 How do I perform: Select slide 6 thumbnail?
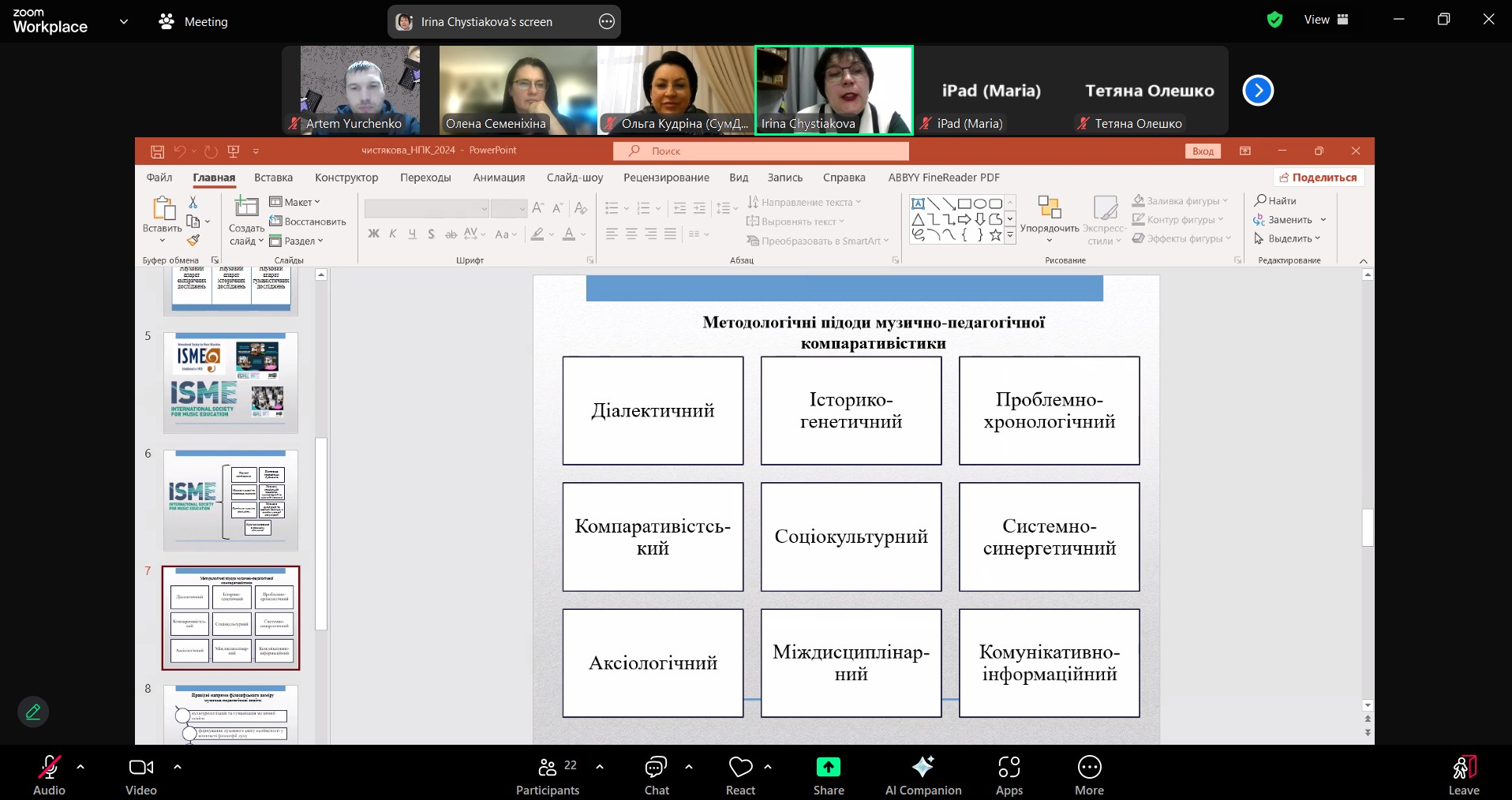[x=230, y=500]
